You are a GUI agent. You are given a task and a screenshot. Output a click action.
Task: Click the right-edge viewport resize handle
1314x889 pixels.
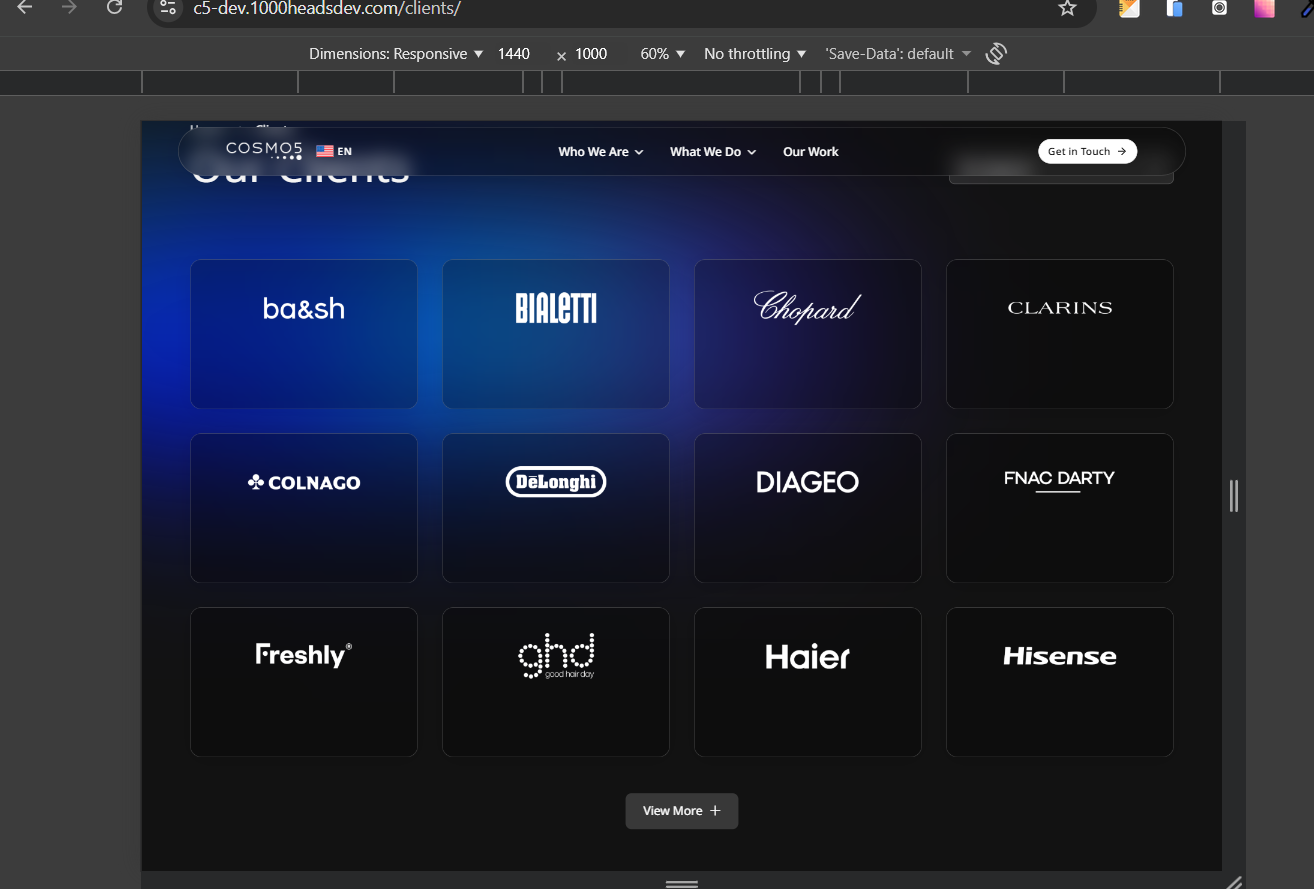[1234, 496]
